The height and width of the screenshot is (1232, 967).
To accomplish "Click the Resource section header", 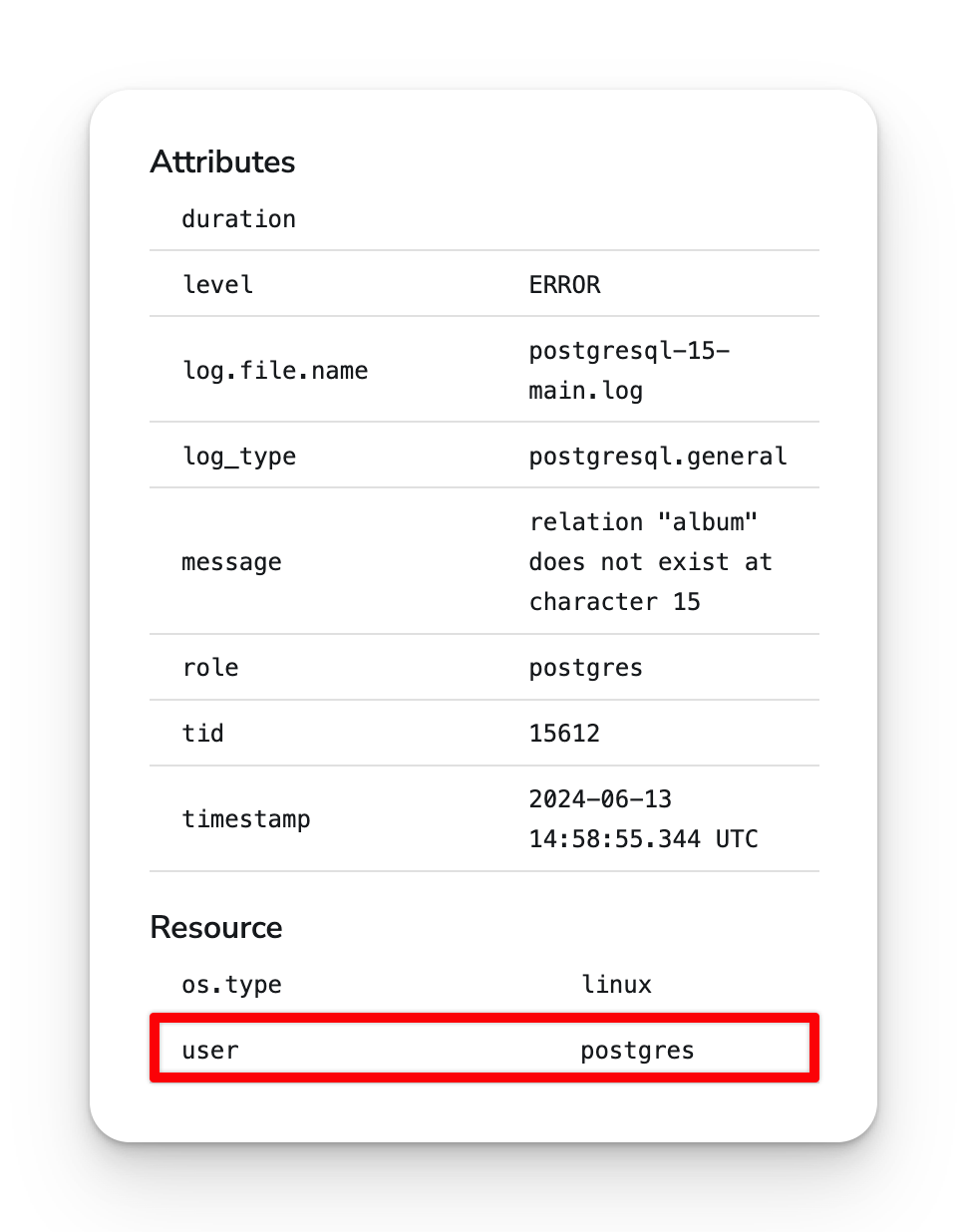I will pyautogui.click(x=215, y=927).
